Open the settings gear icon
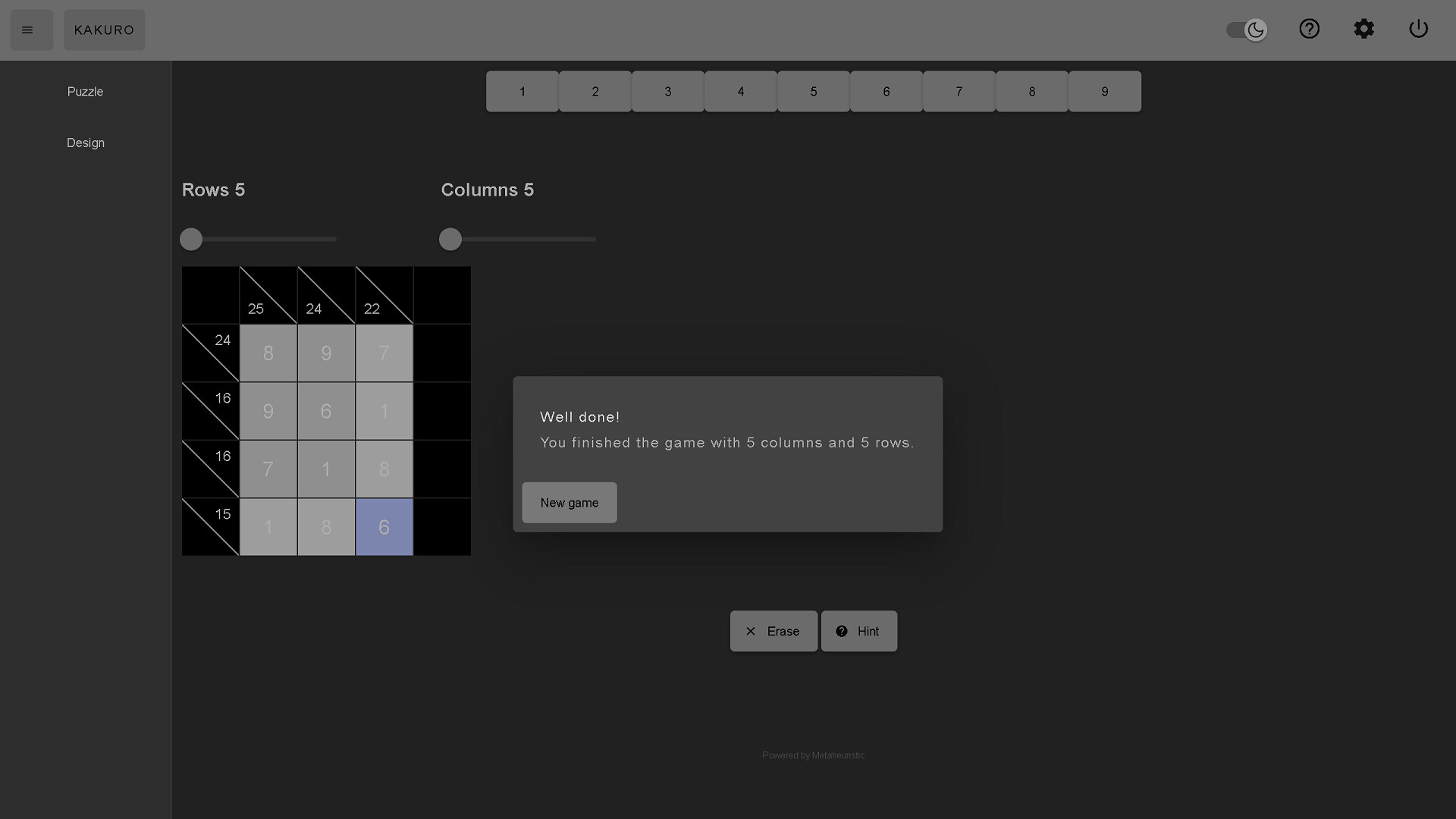 click(x=1364, y=29)
